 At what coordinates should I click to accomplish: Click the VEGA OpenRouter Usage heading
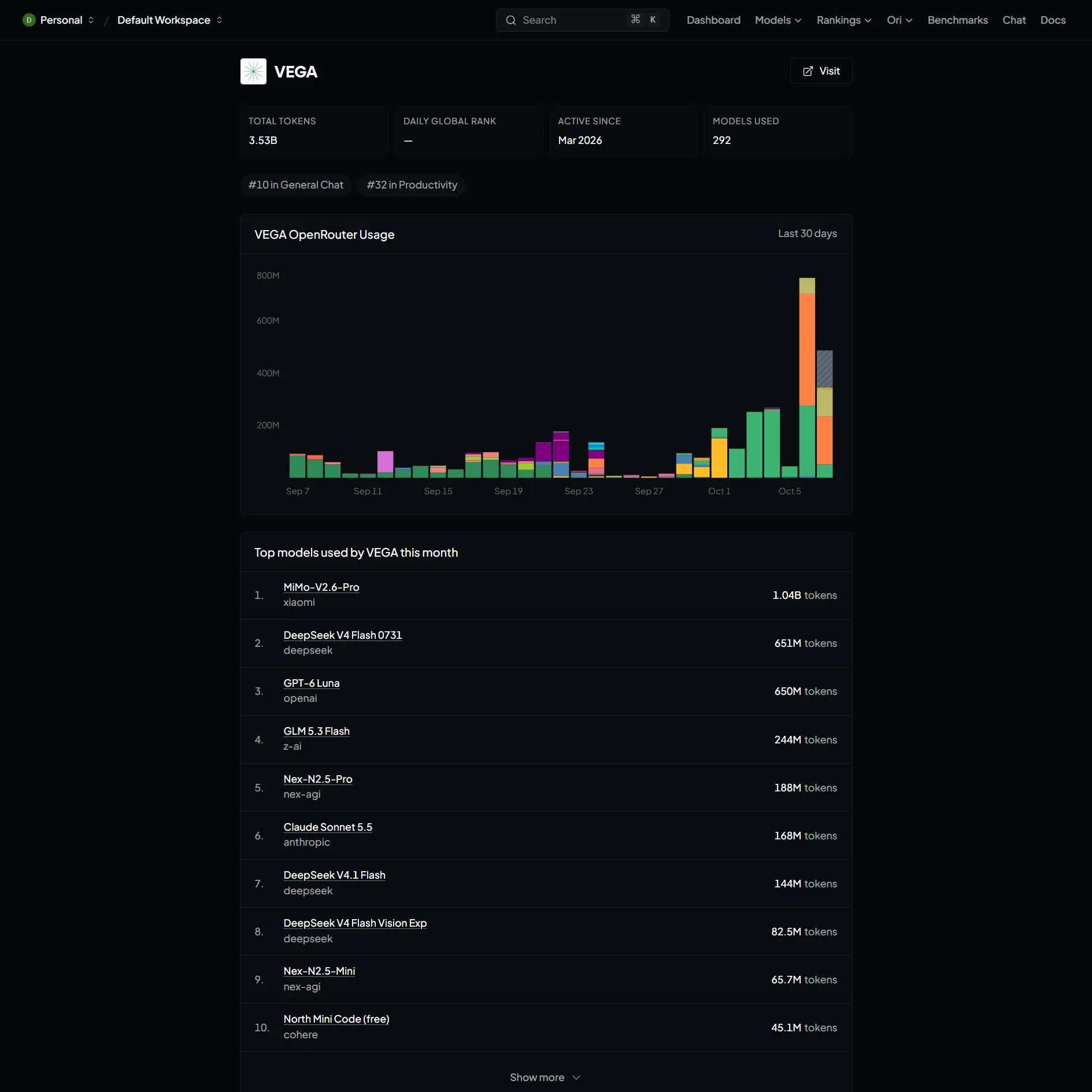[324, 235]
